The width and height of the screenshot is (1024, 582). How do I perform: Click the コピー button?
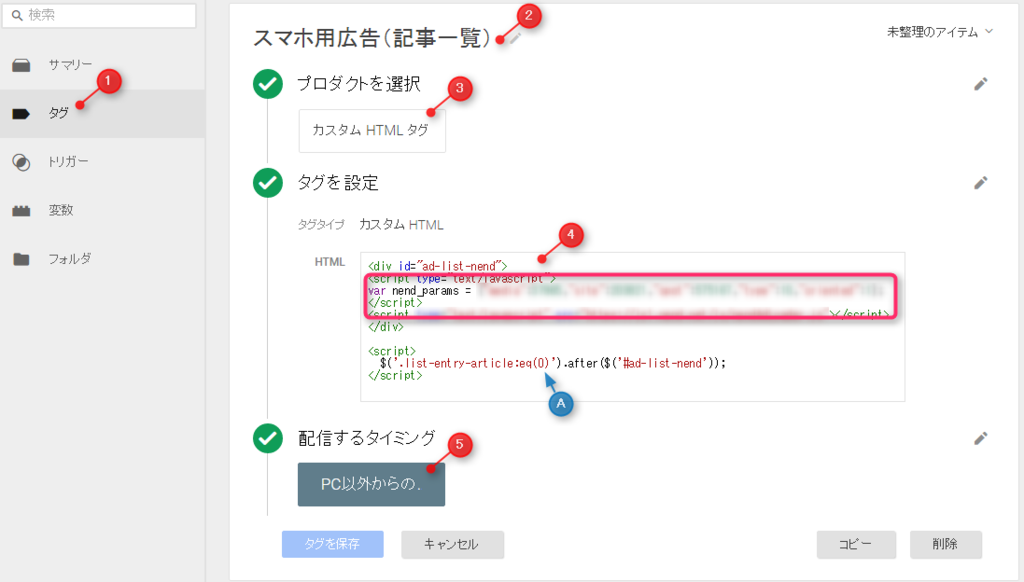(856, 544)
